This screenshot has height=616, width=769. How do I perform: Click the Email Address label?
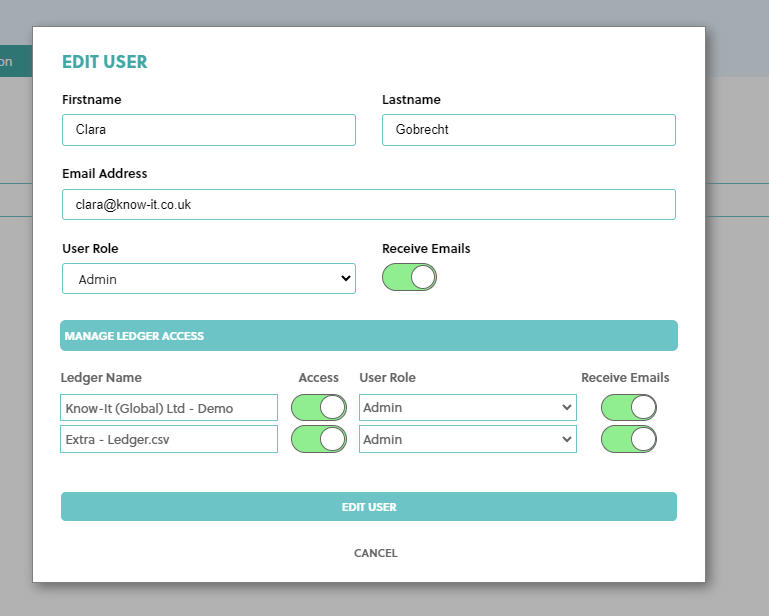[x=104, y=174]
